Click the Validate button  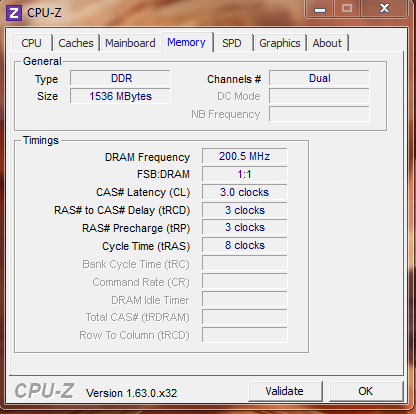tap(285, 391)
